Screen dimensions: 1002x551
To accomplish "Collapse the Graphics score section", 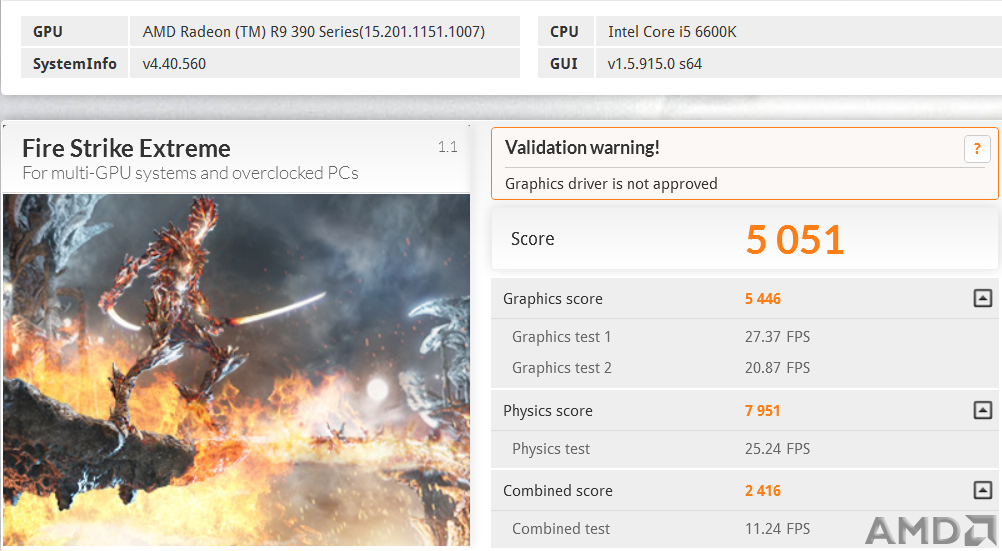I will coord(983,298).
